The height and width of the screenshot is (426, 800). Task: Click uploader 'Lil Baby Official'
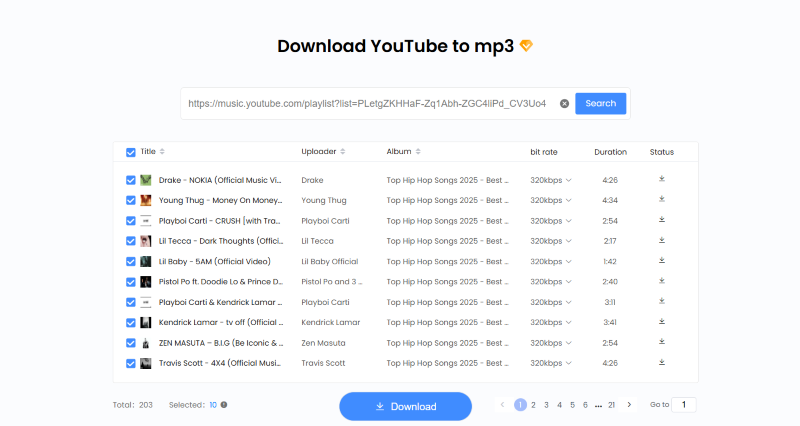click(x=330, y=261)
